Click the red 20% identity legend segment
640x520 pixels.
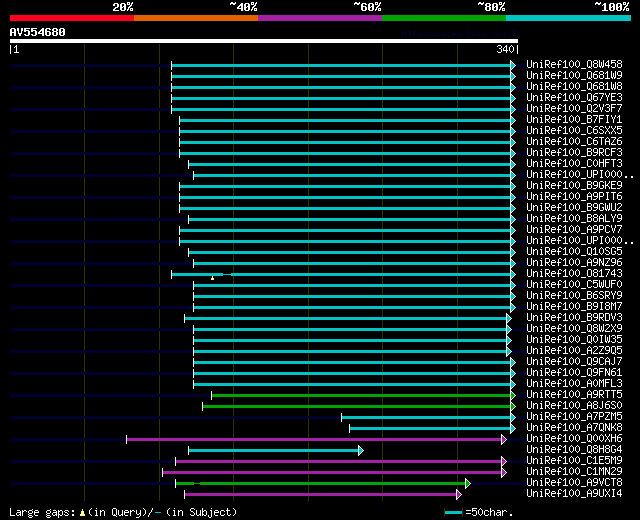point(72,18)
